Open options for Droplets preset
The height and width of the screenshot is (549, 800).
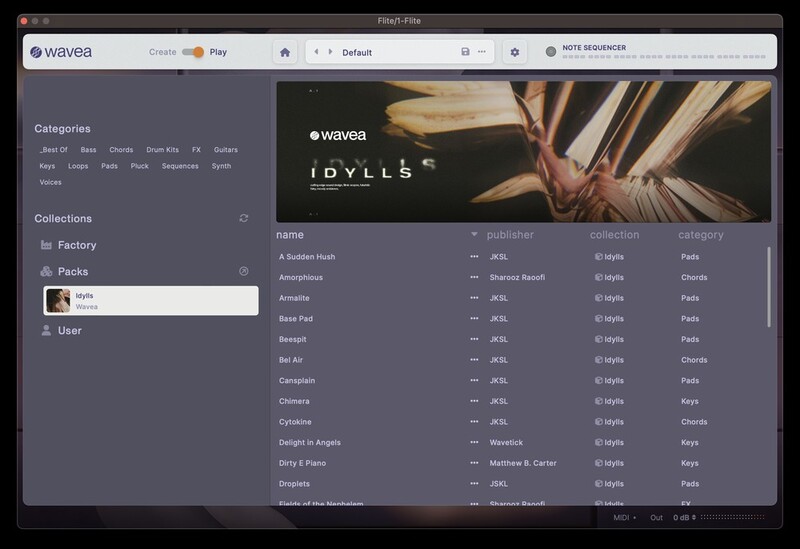474,484
